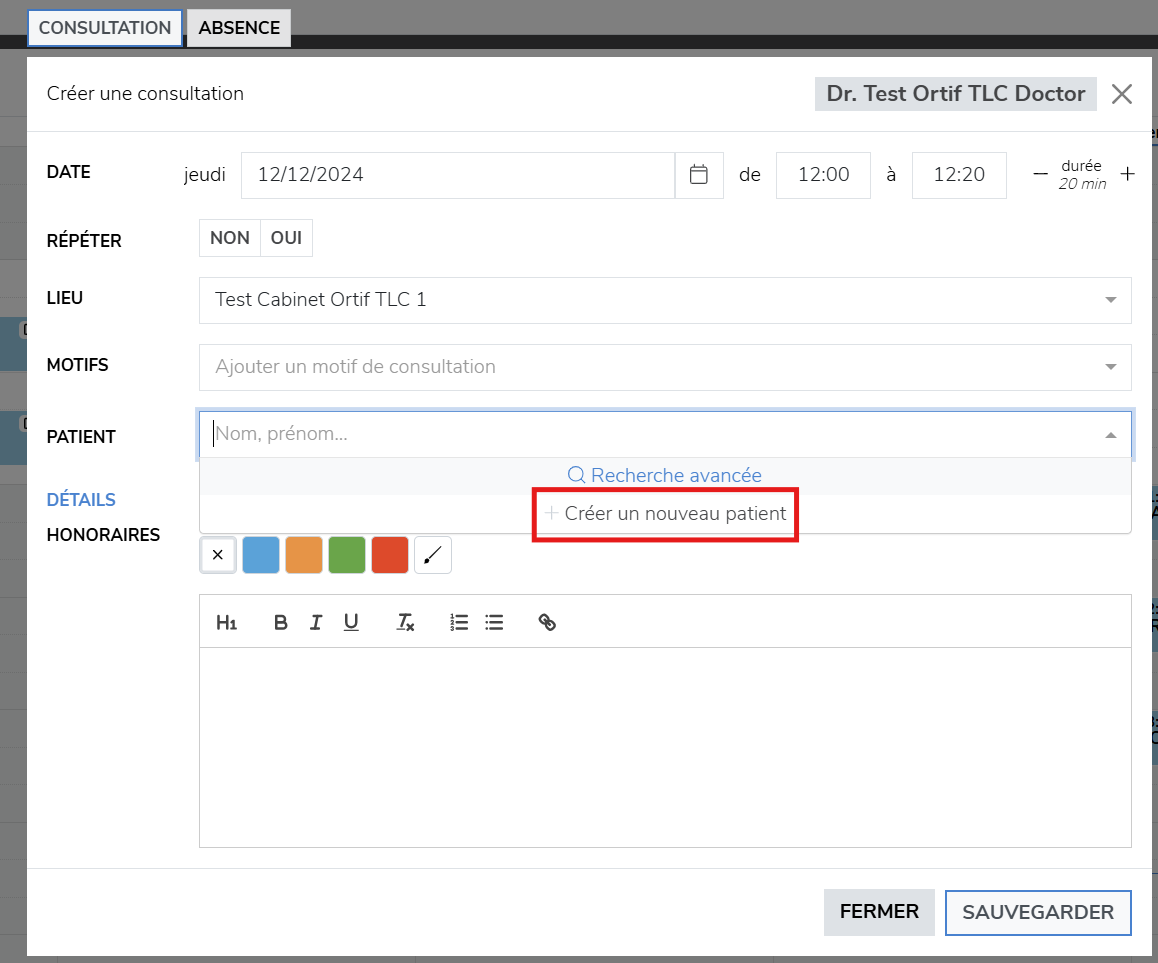The height and width of the screenshot is (963, 1158).
Task: Insert a numbered list
Action: pos(459,623)
